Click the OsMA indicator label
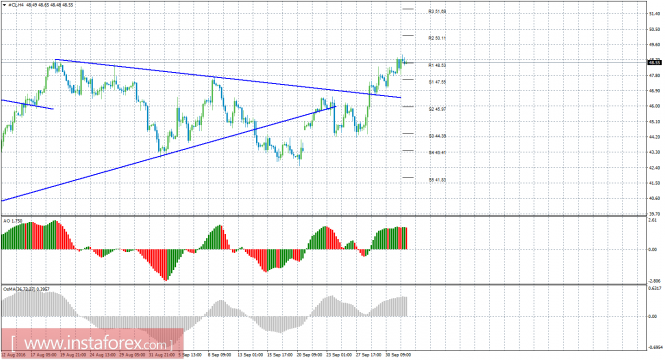Image resolution: width=665 pixels, height=360 pixels. click(26, 289)
